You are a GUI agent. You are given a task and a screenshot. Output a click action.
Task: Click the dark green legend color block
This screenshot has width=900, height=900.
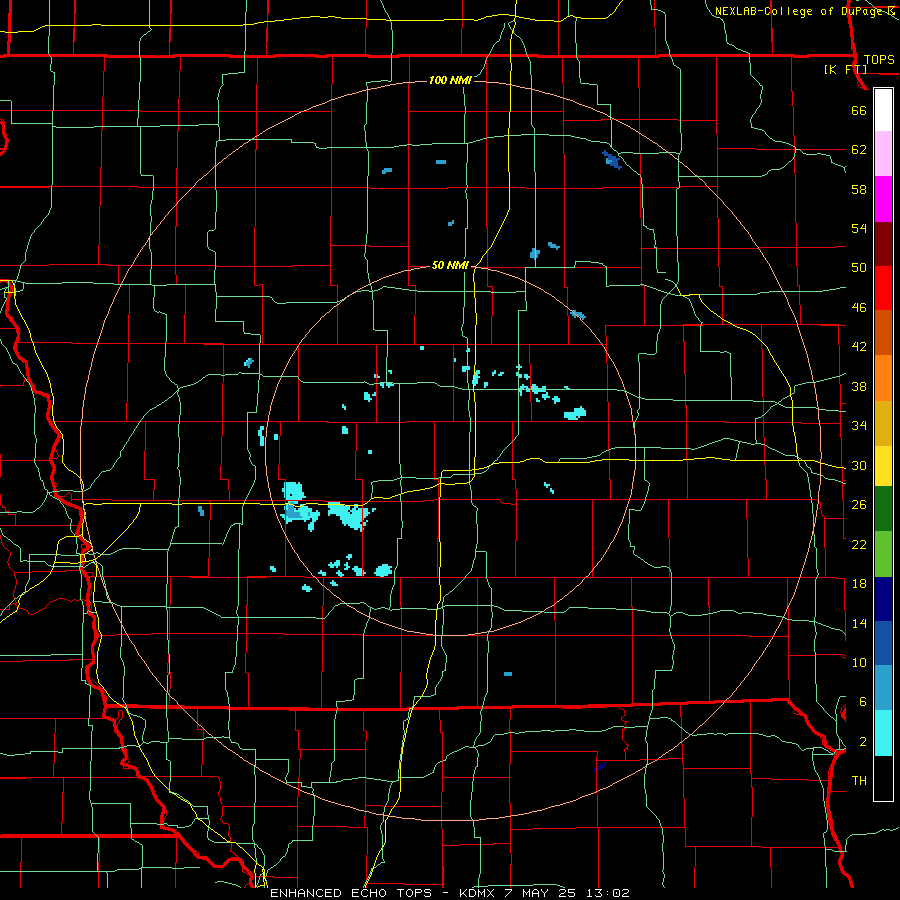pos(883,509)
